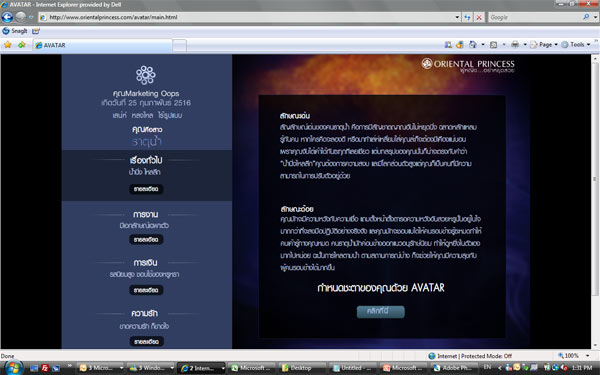Open the Page menu
The height and width of the screenshot is (375, 600).
point(544,45)
